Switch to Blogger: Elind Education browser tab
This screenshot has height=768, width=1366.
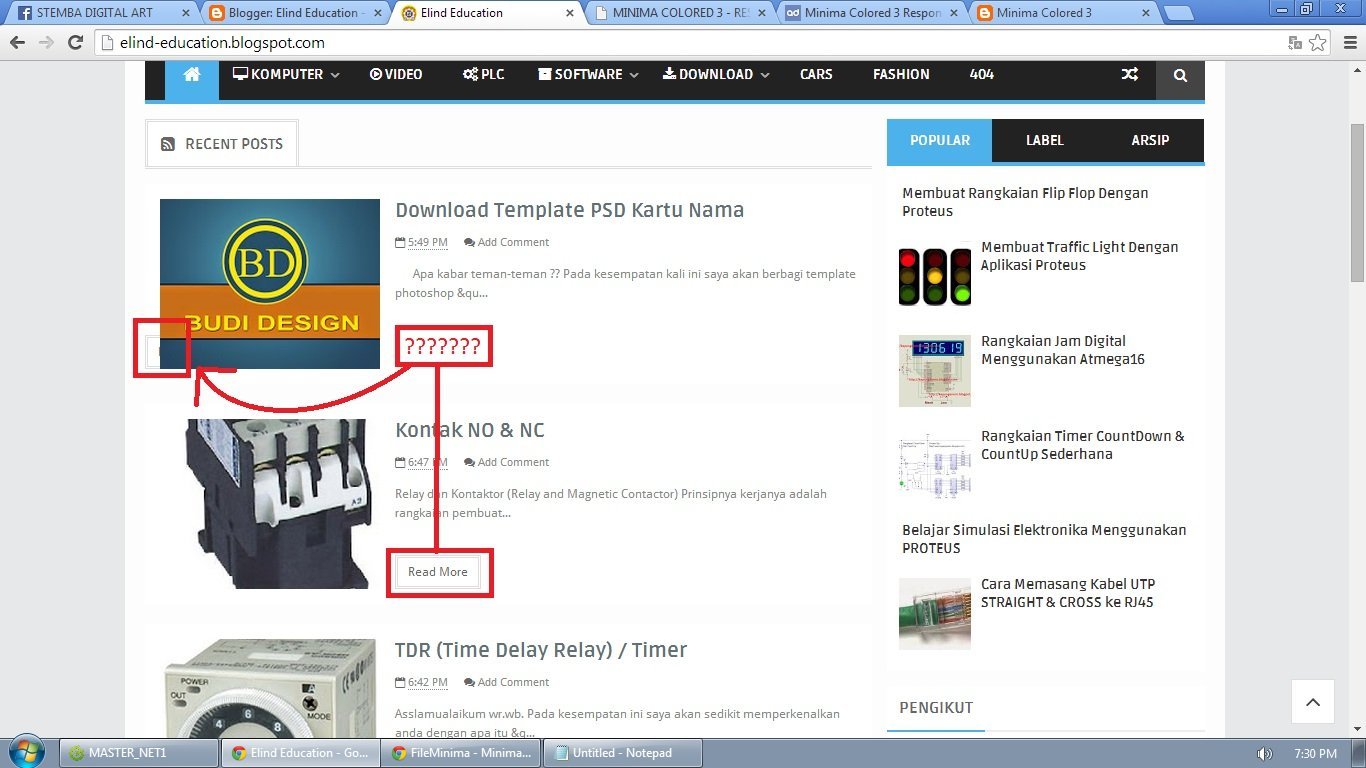294,13
